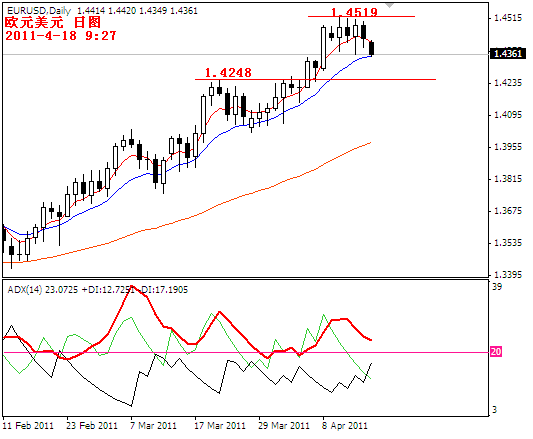Image resolution: width=533 pixels, height=439 pixels.
Task: Click the ADX scale value 3
Action: (x=495, y=410)
